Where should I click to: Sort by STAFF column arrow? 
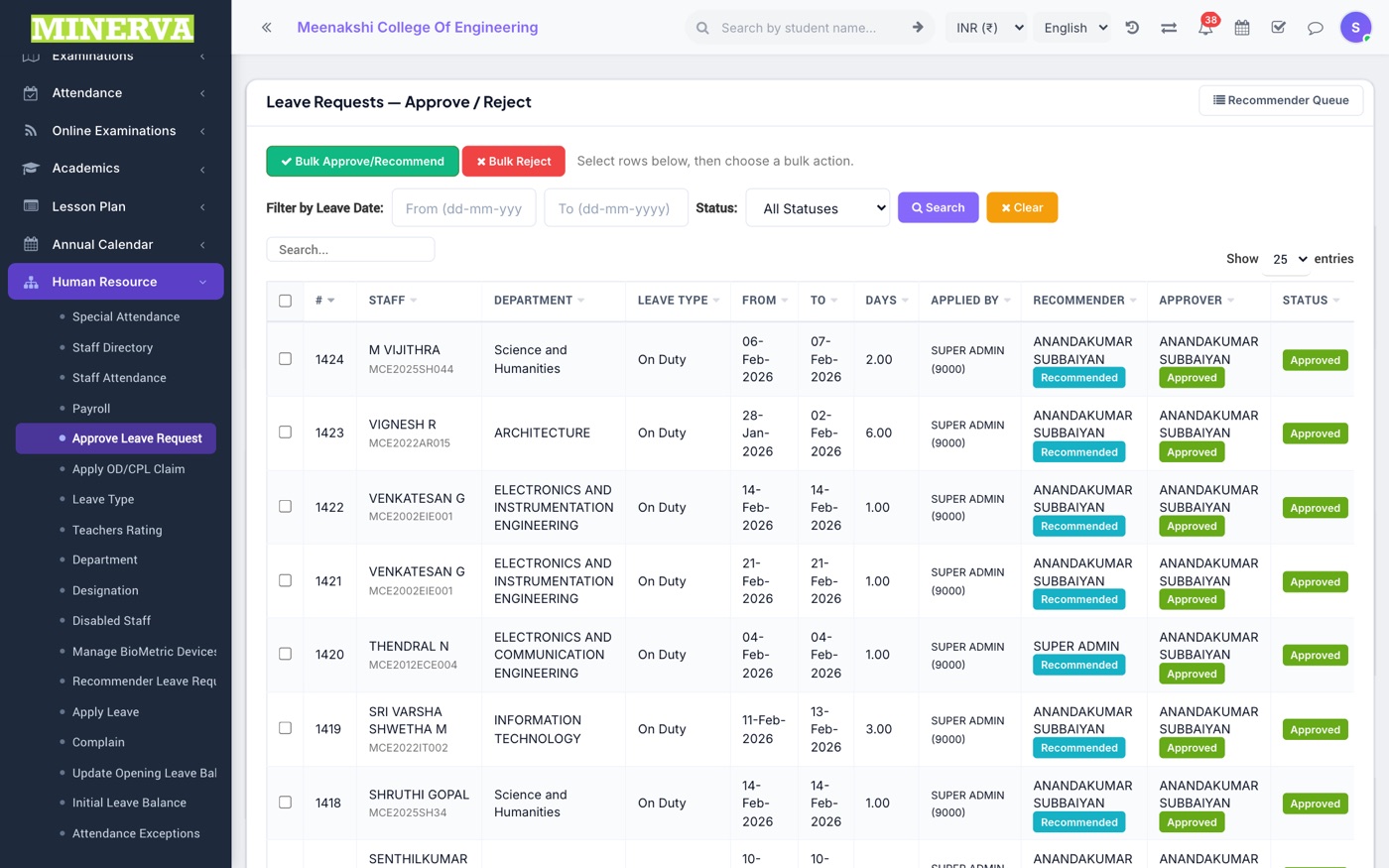pos(414,301)
